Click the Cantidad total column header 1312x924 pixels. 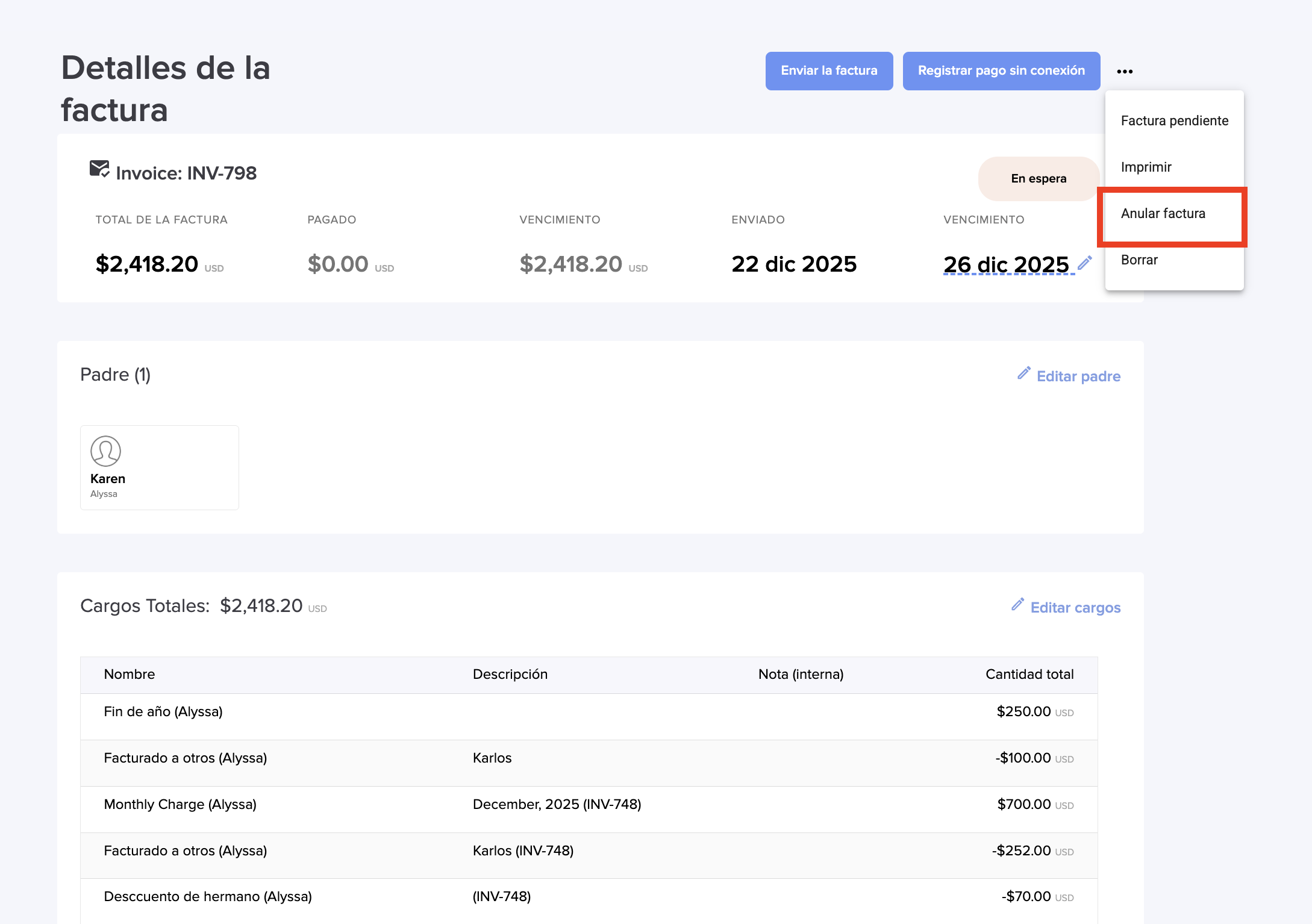[x=1029, y=675]
